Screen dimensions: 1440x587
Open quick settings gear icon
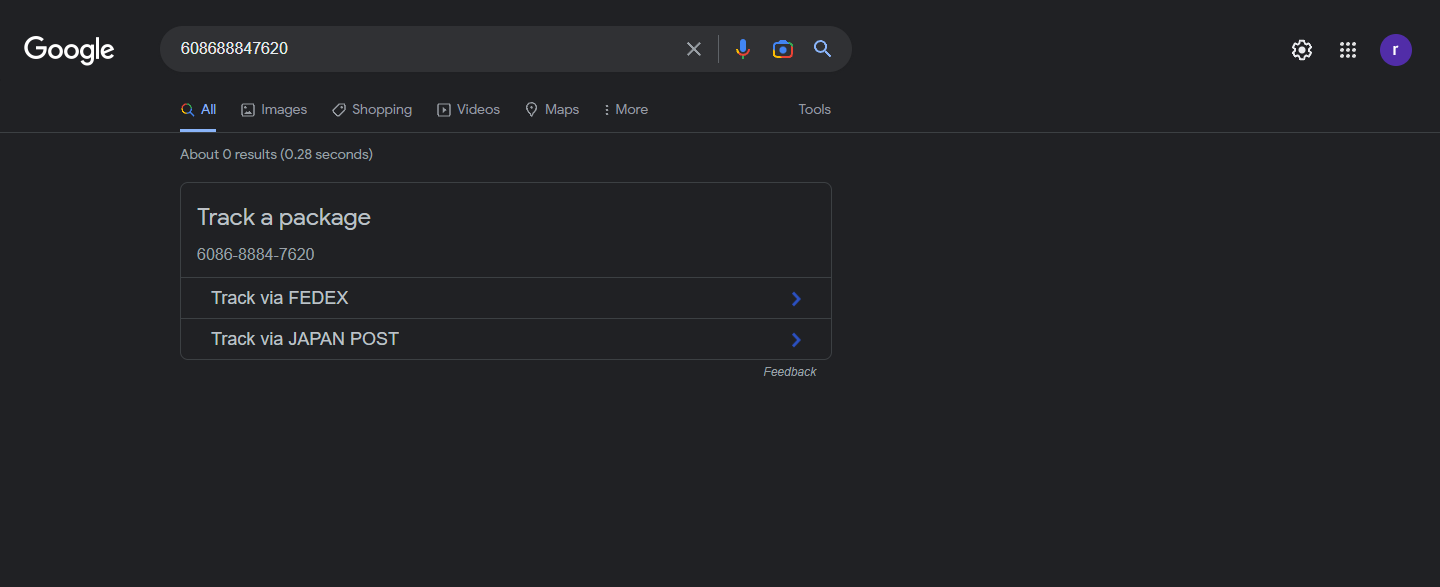1302,50
